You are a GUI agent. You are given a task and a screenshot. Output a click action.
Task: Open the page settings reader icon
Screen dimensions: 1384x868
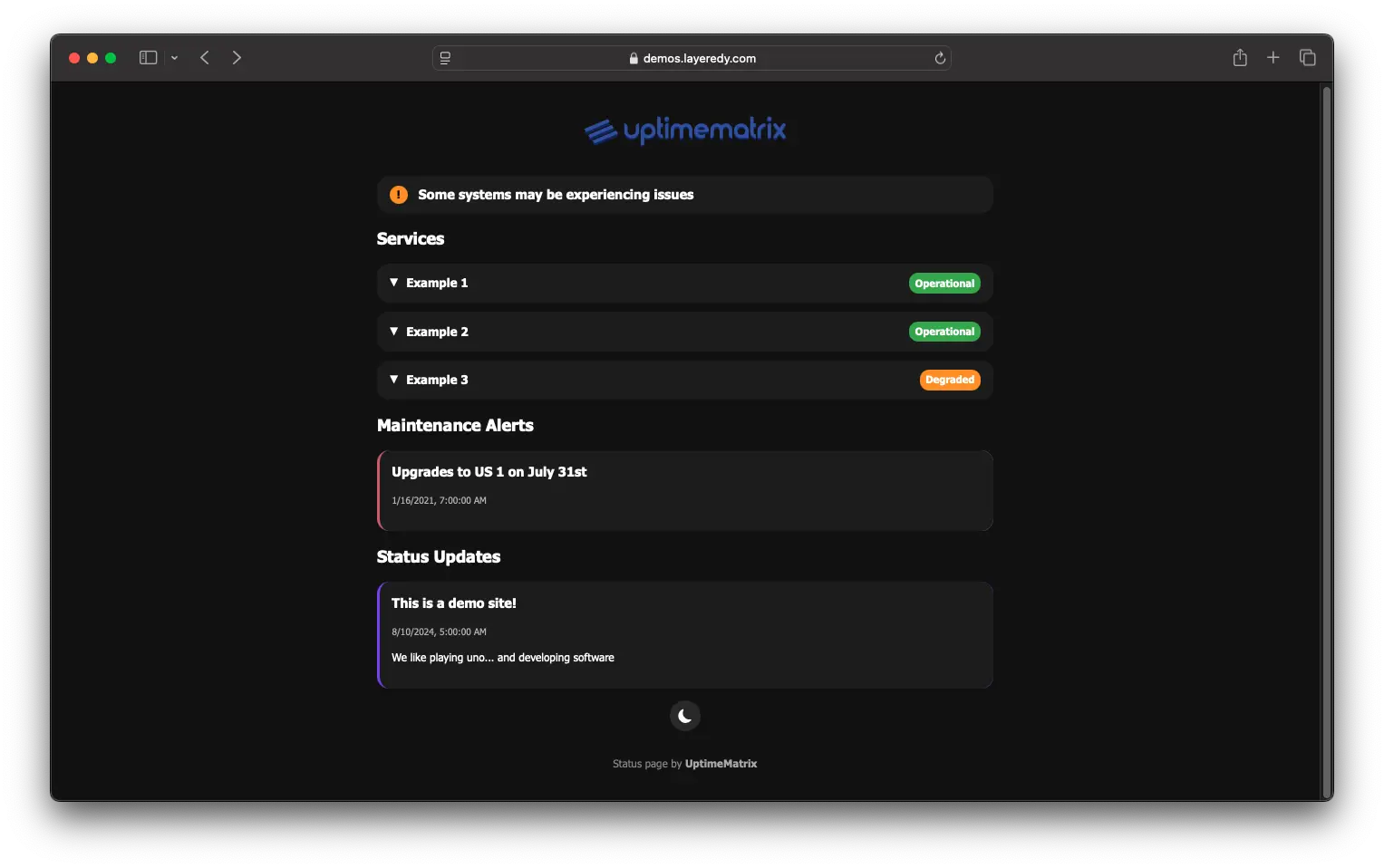tap(445, 58)
